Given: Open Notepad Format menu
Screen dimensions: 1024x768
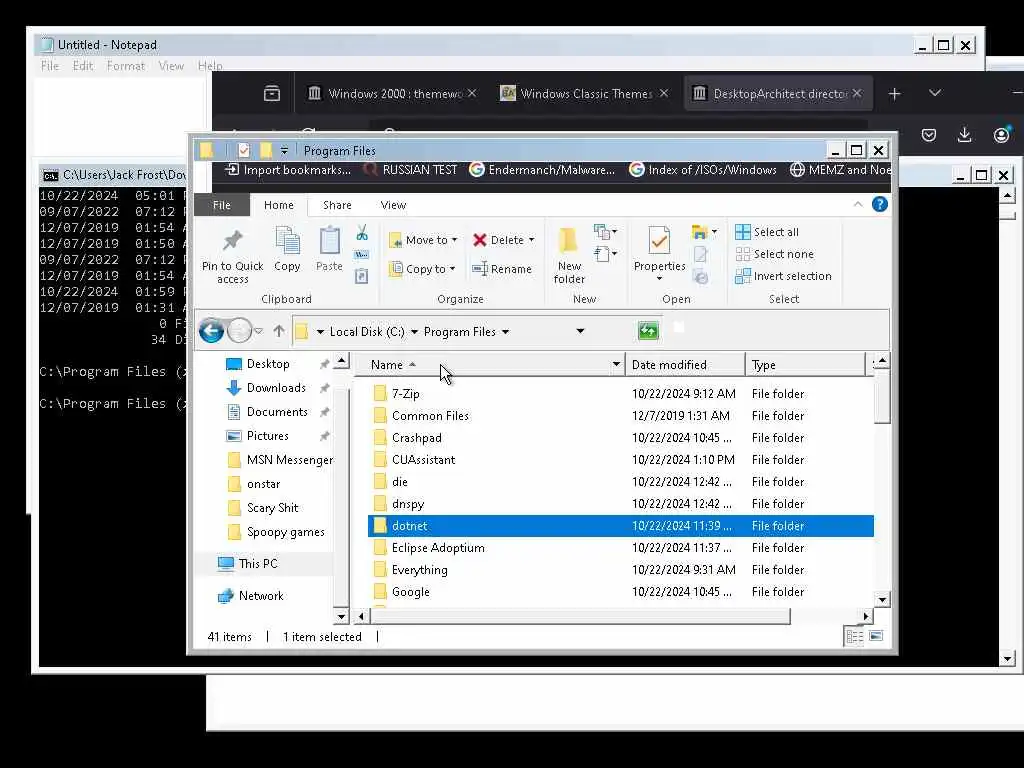Looking at the screenshot, I should (x=125, y=66).
